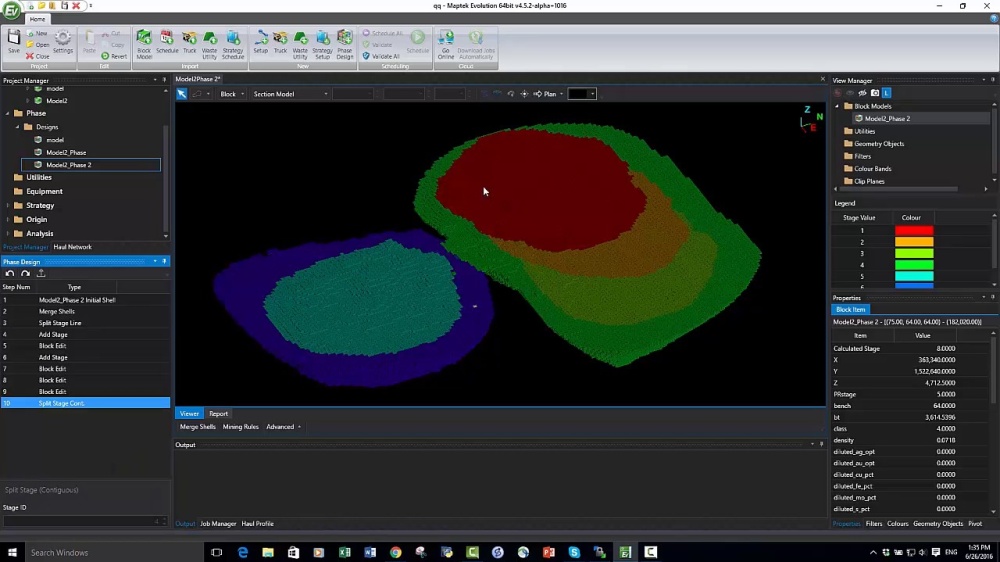The width and height of the screenshot is (1000, 562).
Task: Toggle the Legend L button in View Manager
Action: (886, 93)
